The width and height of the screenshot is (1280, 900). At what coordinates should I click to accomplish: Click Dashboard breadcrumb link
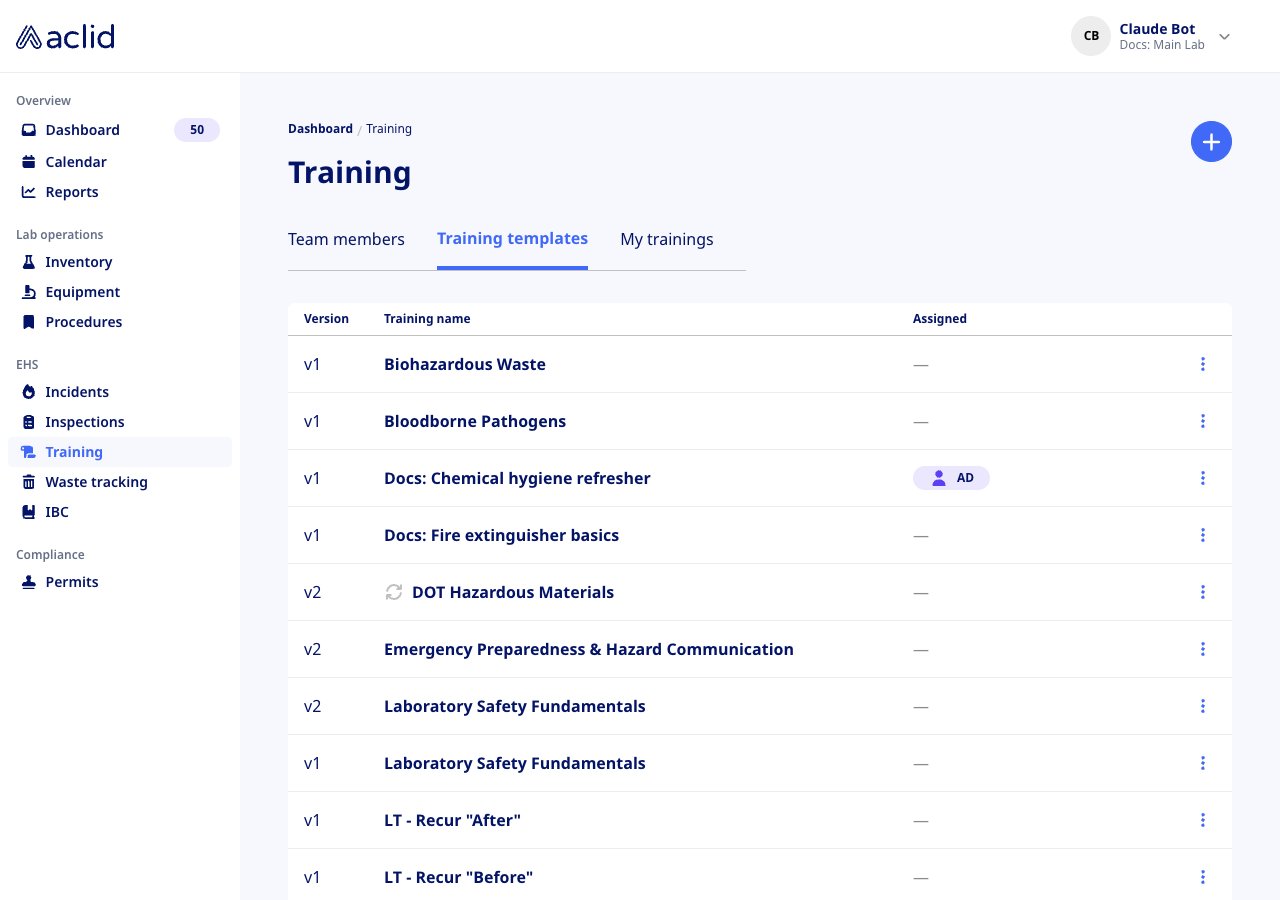coord(320,129)
